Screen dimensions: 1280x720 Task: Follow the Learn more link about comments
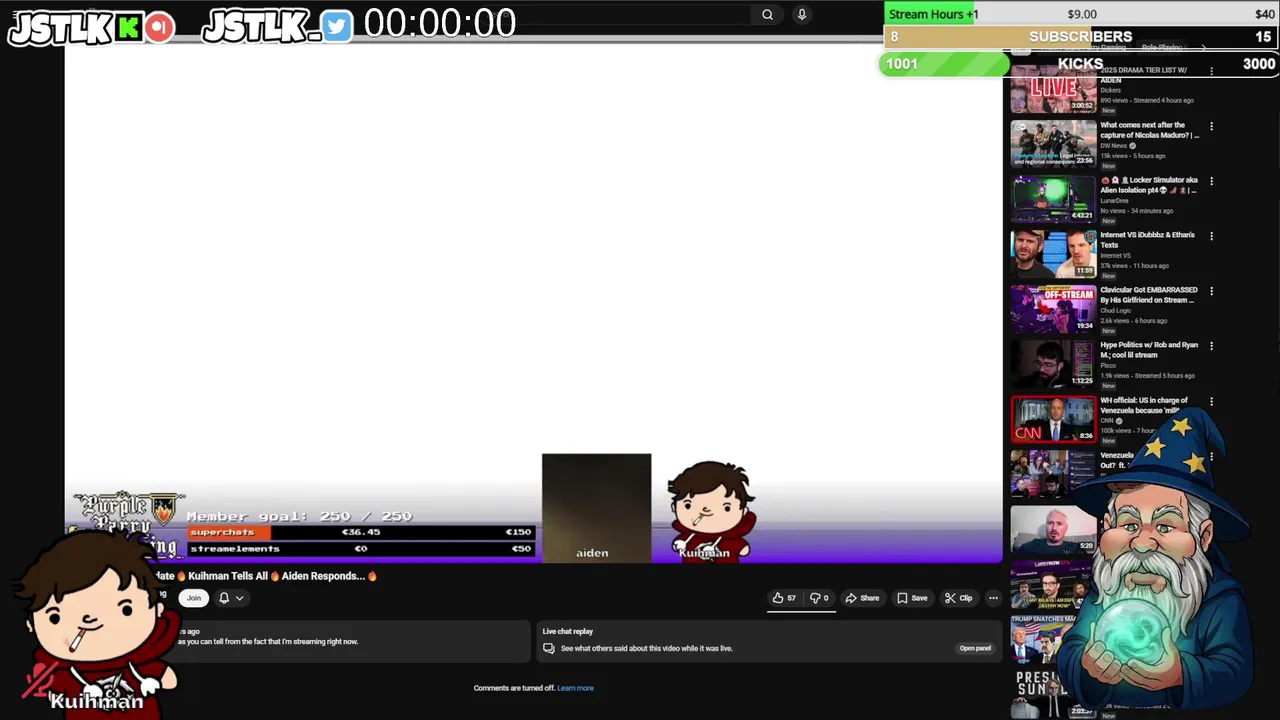[575, 688]
